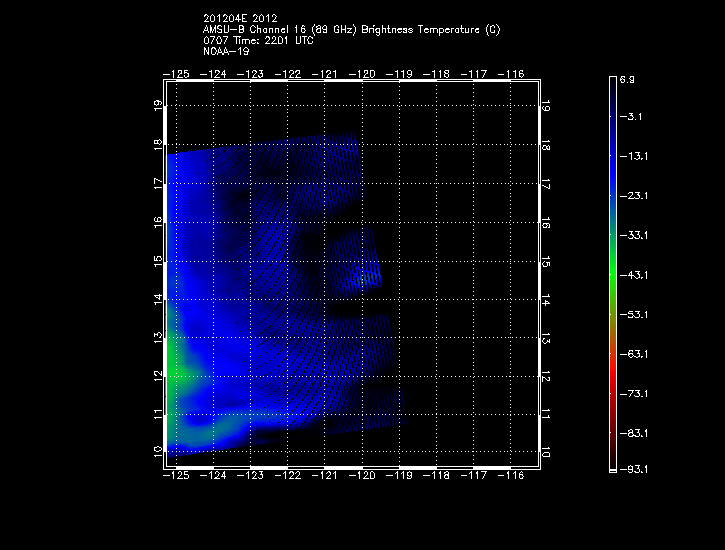Click the -125 longitude label on top axis
The image size is (725, 550).
[176, 74]
